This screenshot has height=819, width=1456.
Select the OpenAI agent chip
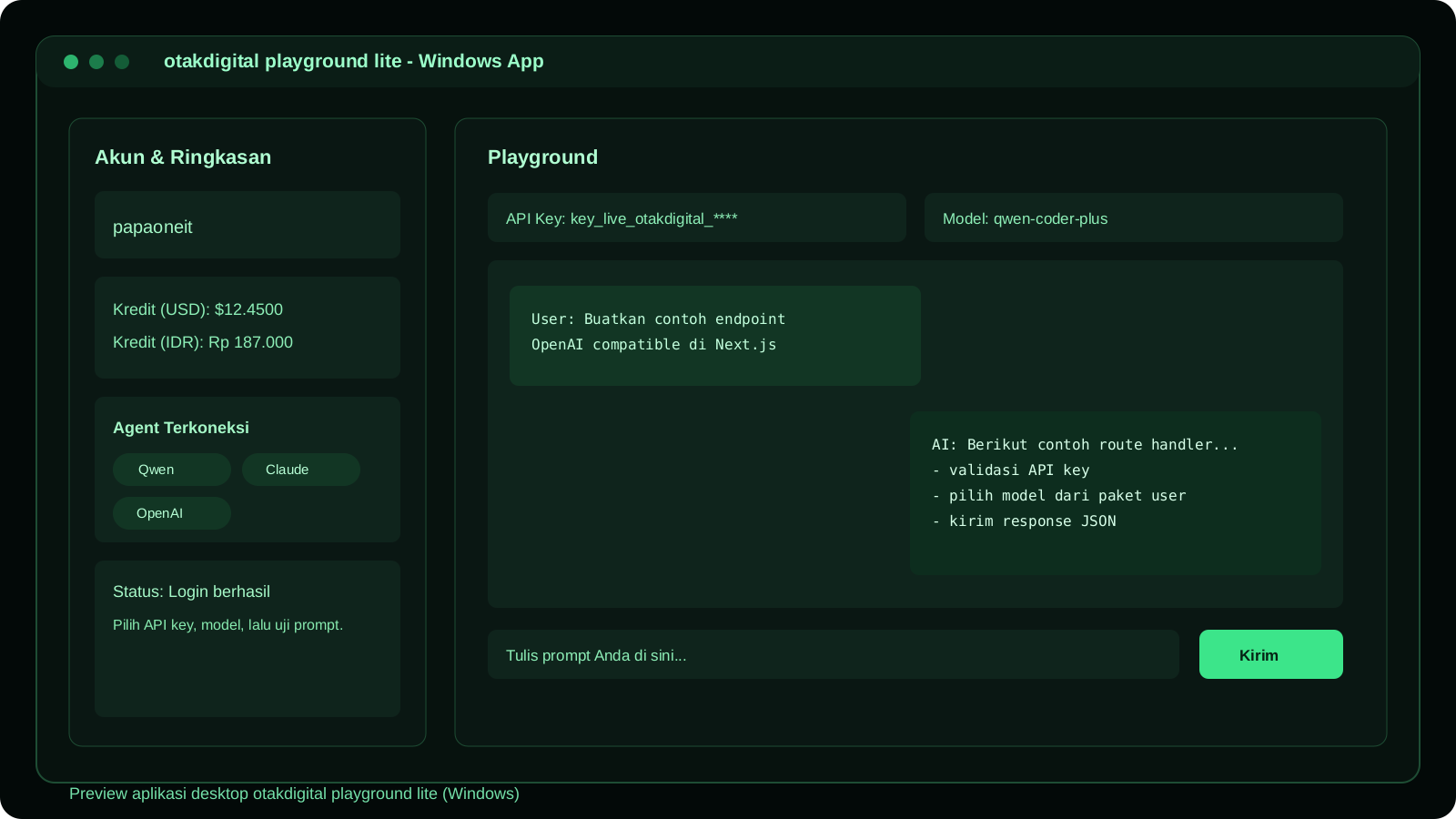coord(171,513)
